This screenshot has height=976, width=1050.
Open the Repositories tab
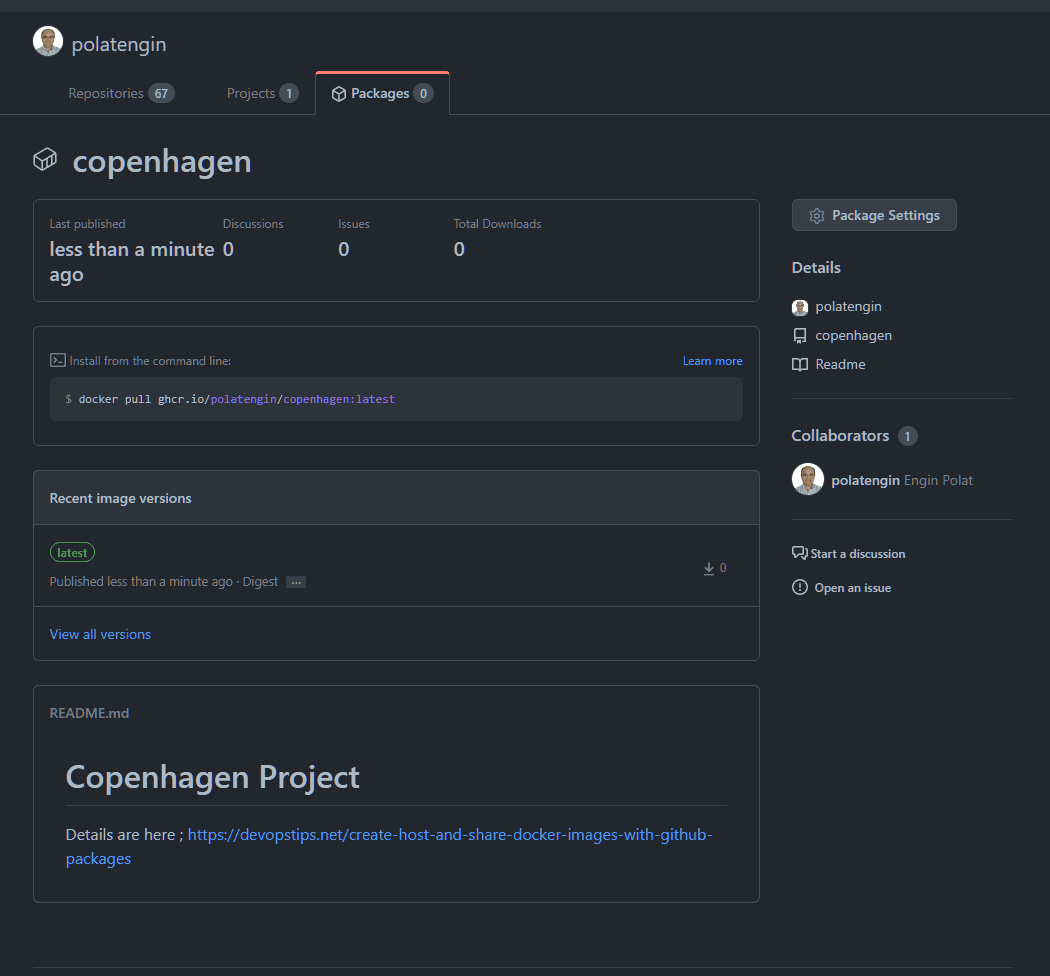tap(120, 93)
